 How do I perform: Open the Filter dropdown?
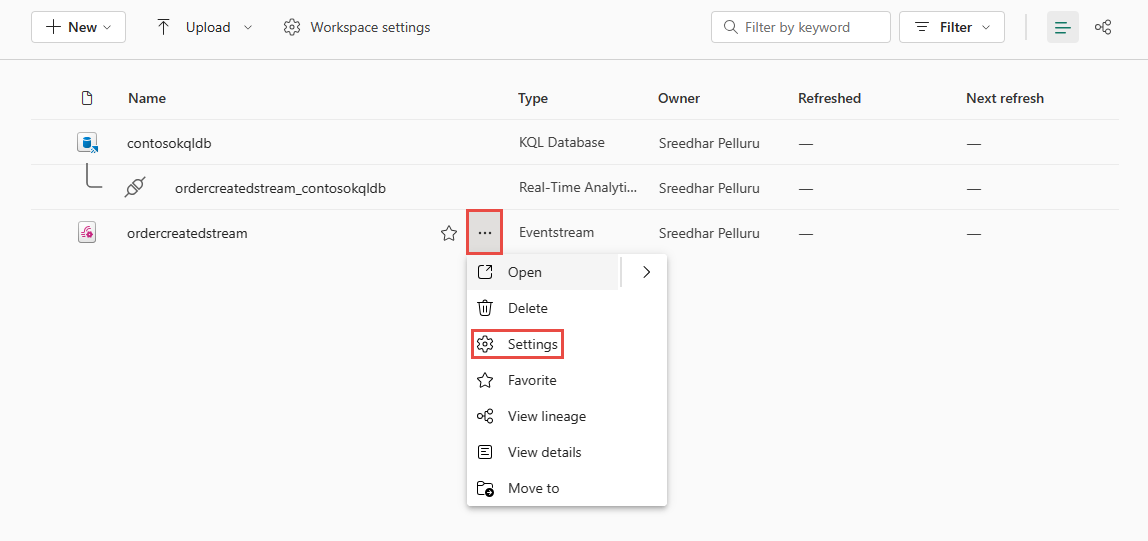click(952, 27)
